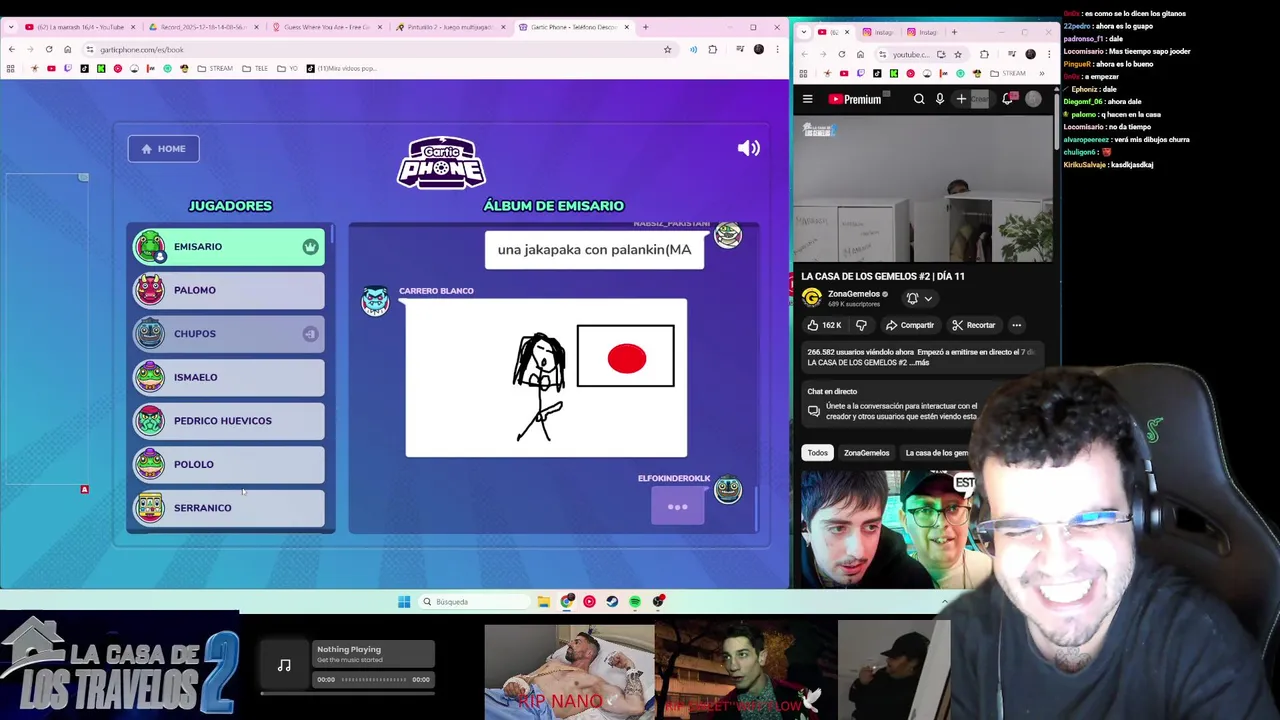Open a new tab in the left Chrome window
Image resolution: width=1280 pixels, height=720 pixels.
pyautogui.click(x=646, y=27)
